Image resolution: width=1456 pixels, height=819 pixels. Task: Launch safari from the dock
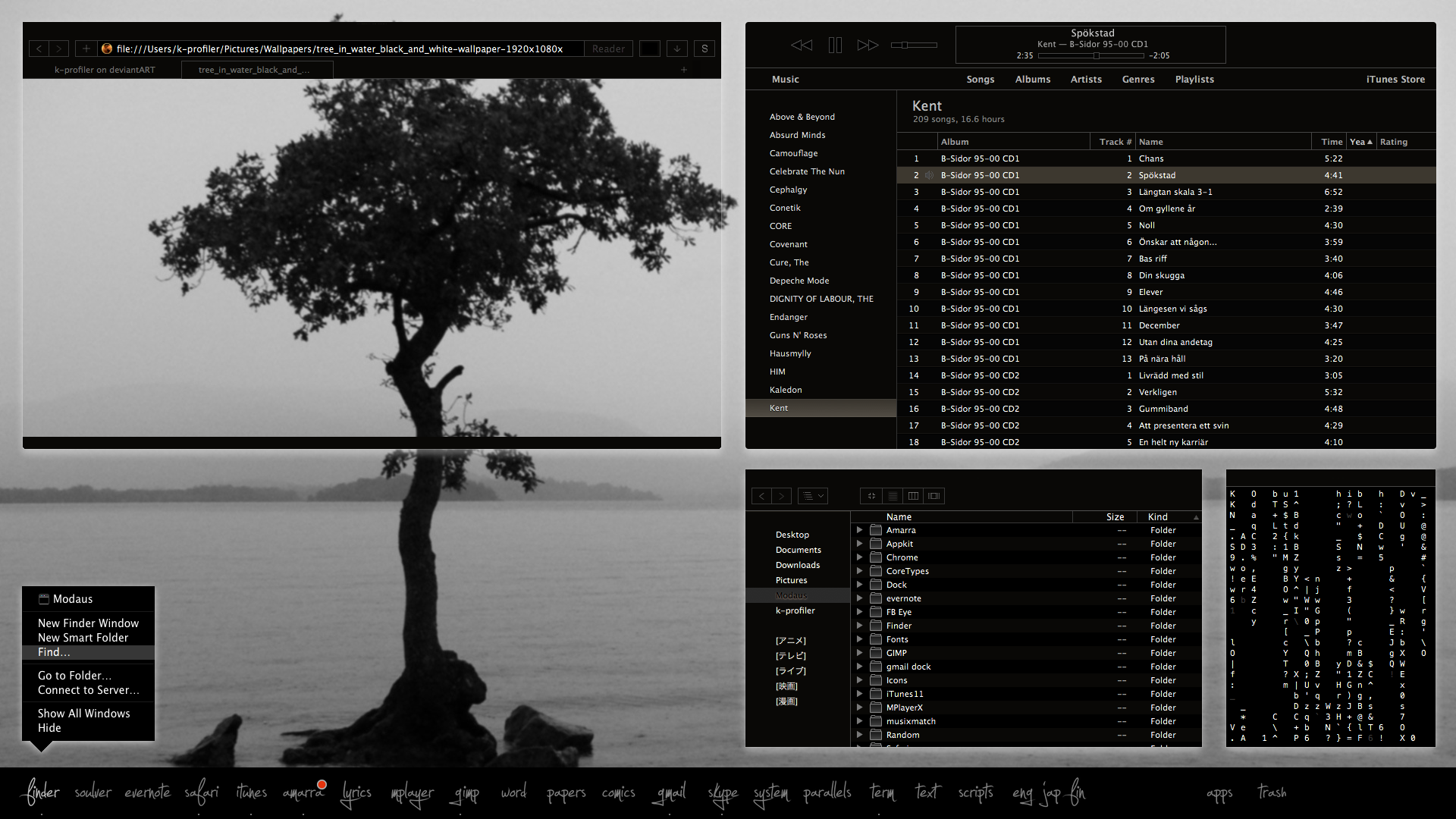(x=202, y=792)
